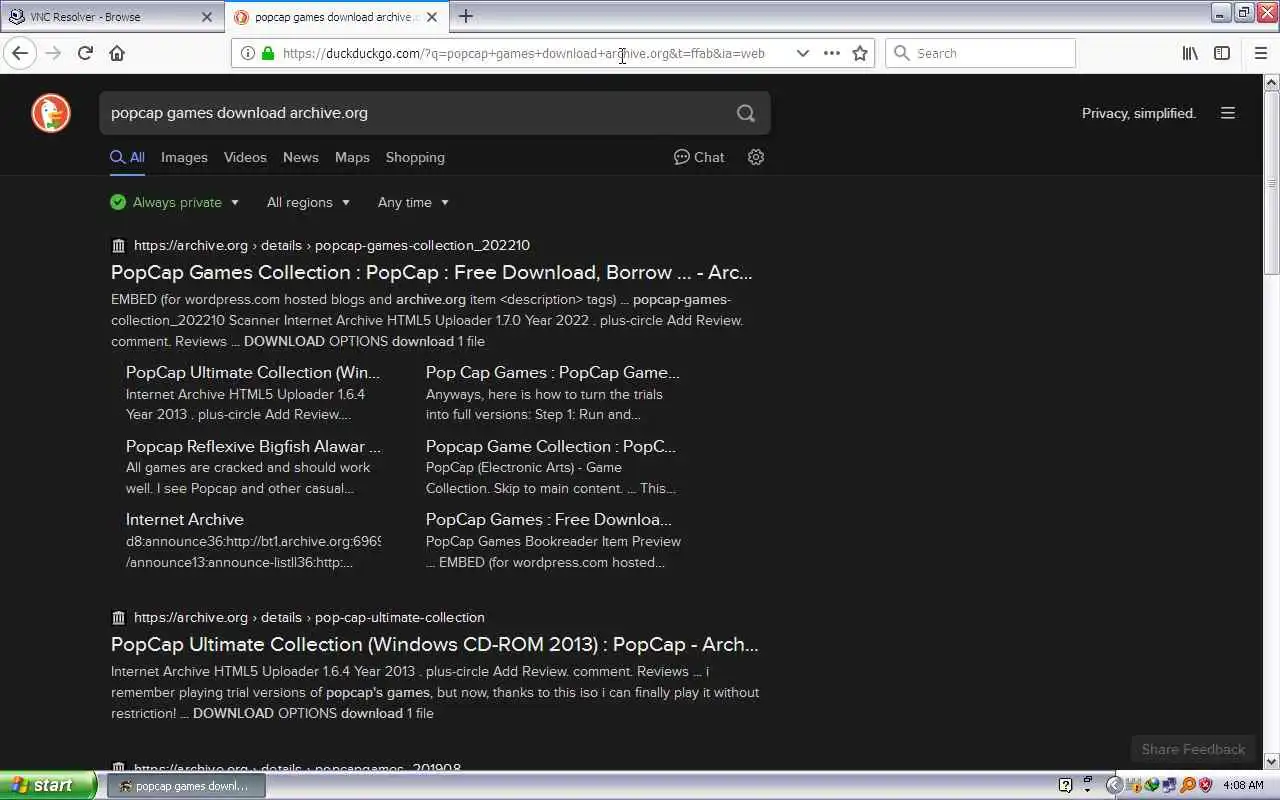Open PopCap Games Collection result title
Screen dimensions: 1280x800
click(432, 272)
